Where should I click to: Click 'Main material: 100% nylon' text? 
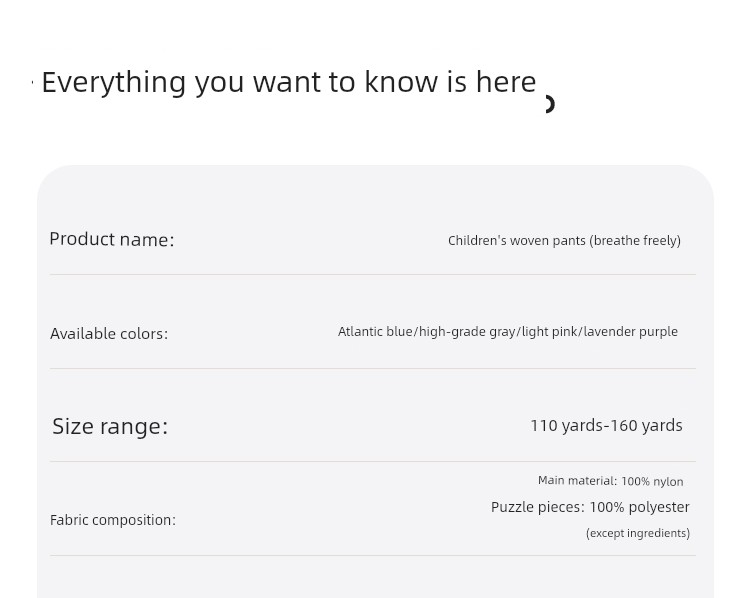pos(611,481)
